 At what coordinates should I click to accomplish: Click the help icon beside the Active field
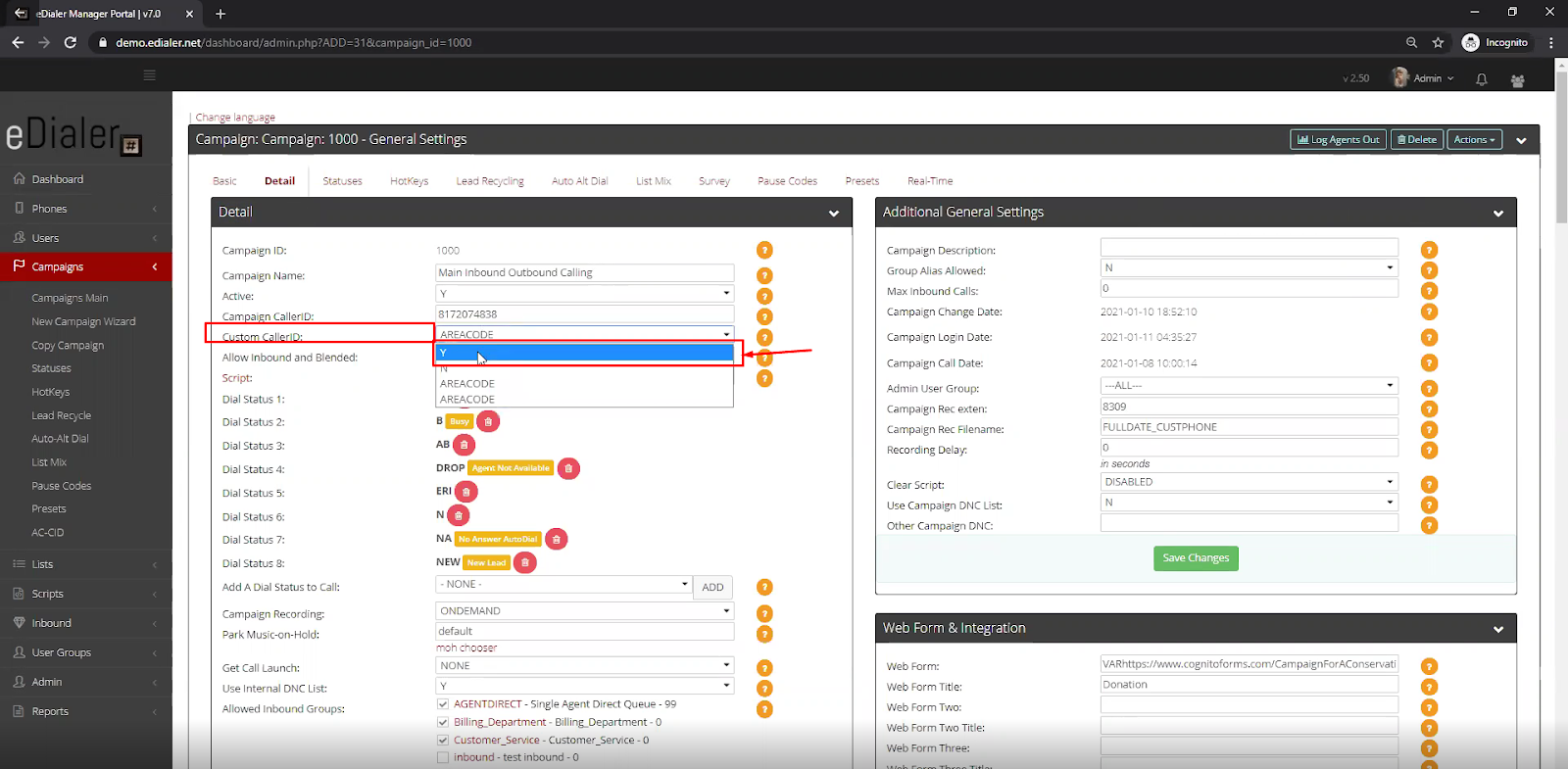point(764,296)
